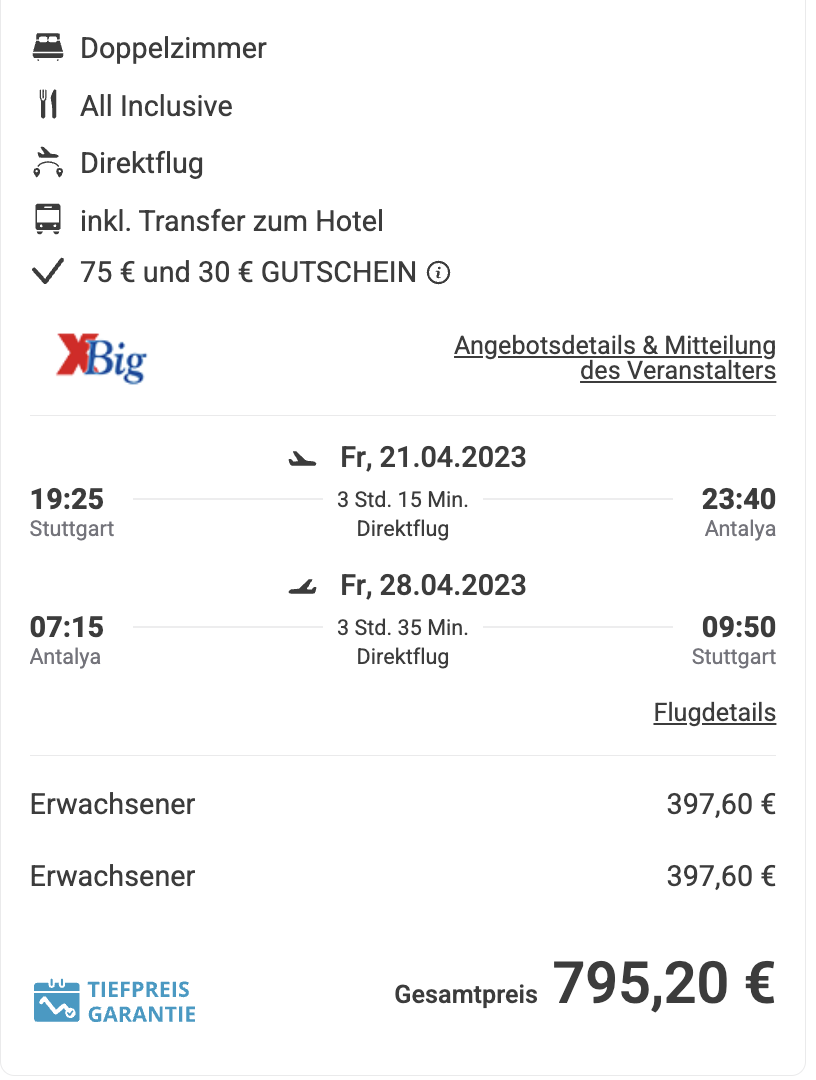This screenshot has height=1080, width=816.
Task: Click the checkmark icon beside Gutschein
Action: (48, 271)
